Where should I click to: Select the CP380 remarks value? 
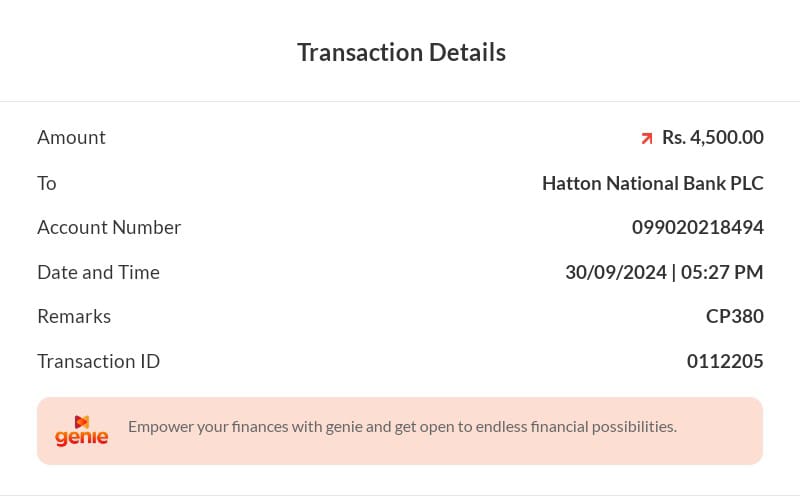click(734, 316)
